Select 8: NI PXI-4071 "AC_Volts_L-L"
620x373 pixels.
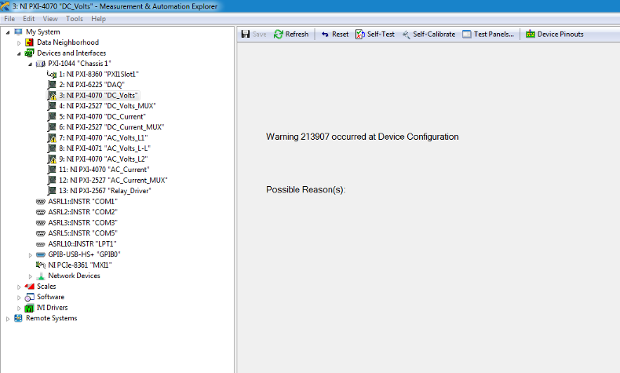pos(105,148)
